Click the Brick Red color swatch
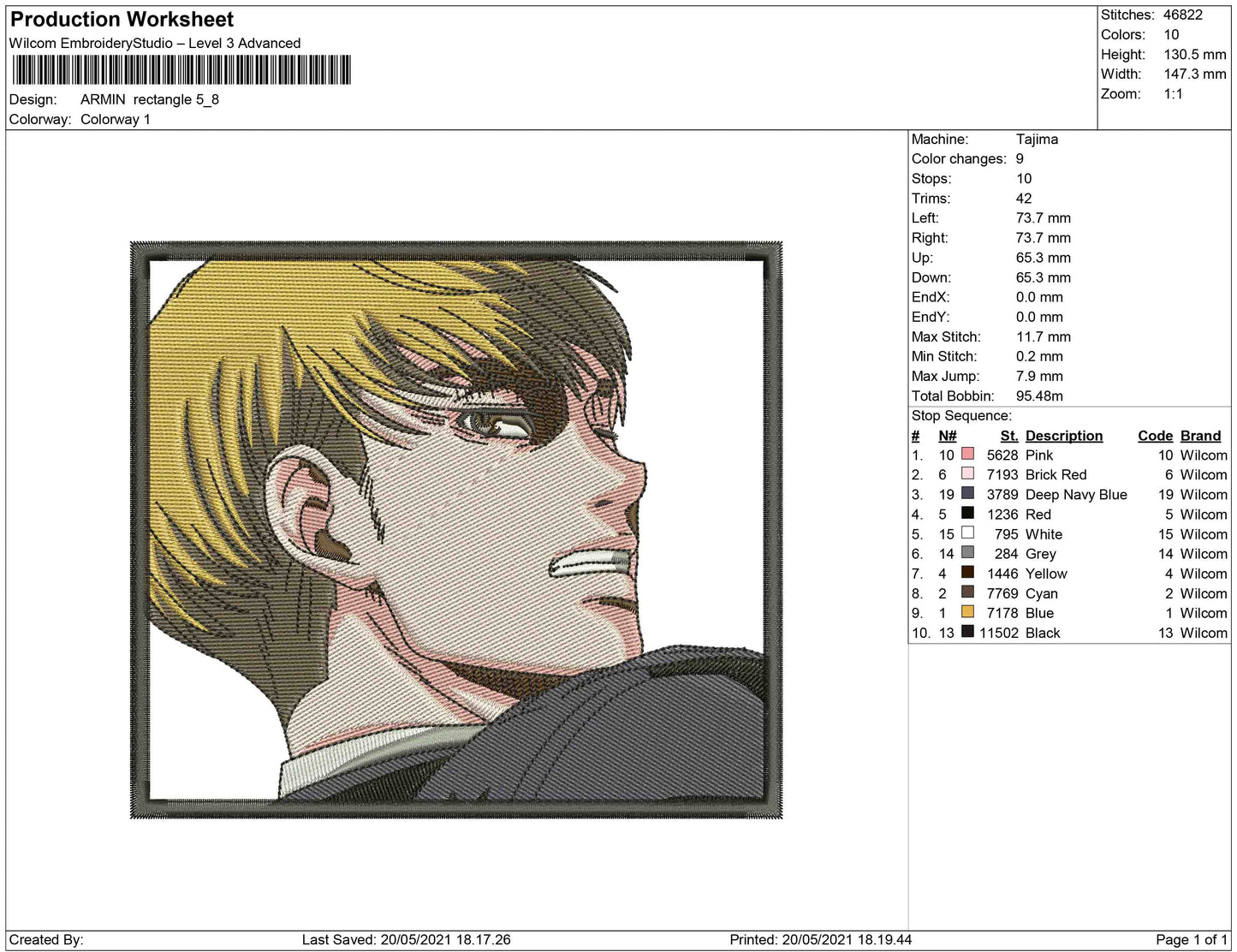This screenshot has width=1237, height=952. pos(967,474)
